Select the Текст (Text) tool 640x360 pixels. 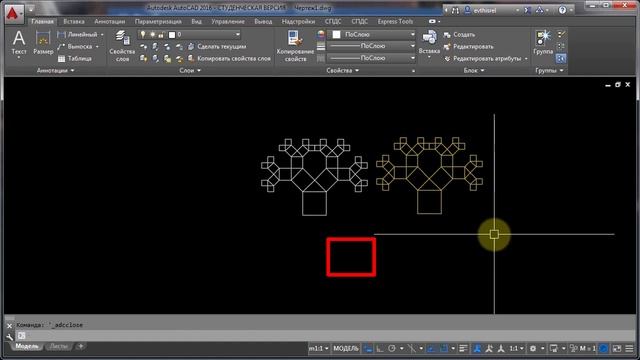[19, 43]
